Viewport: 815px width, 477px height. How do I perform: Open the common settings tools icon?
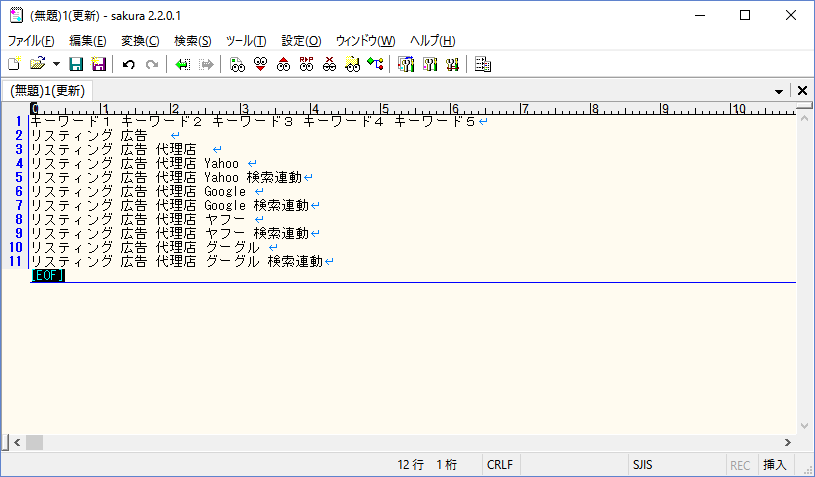coord(452,64)
